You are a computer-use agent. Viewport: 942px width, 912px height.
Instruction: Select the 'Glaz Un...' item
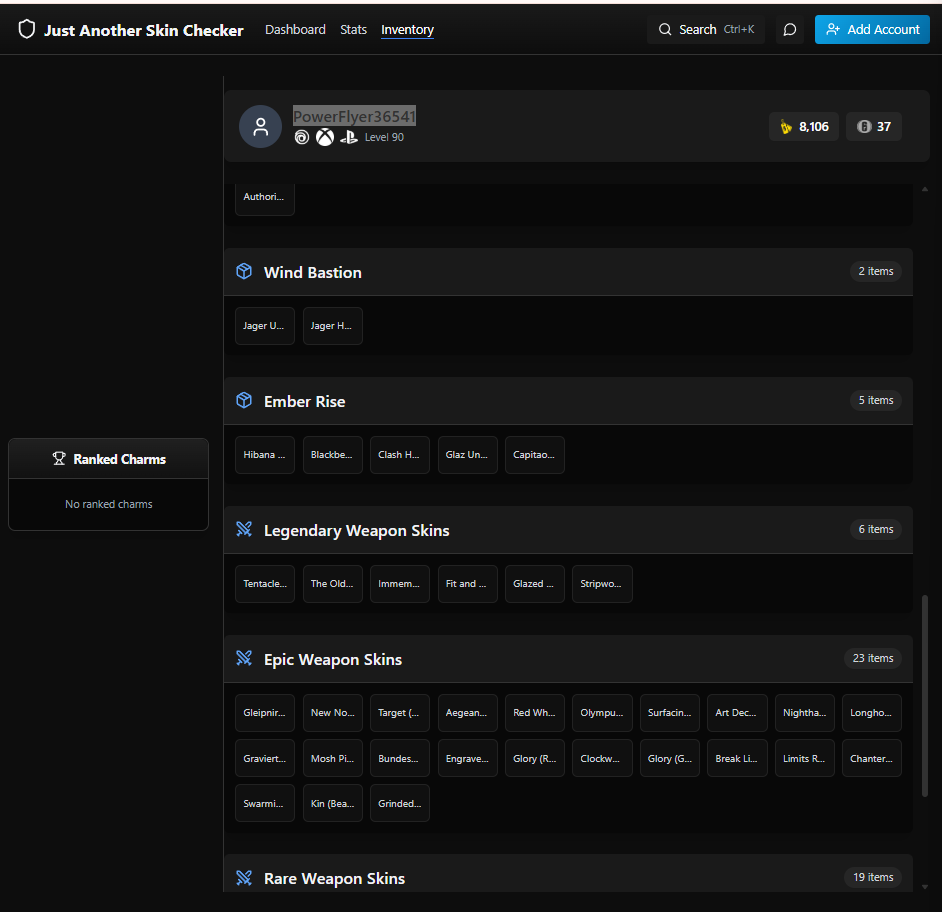(468, 455)
